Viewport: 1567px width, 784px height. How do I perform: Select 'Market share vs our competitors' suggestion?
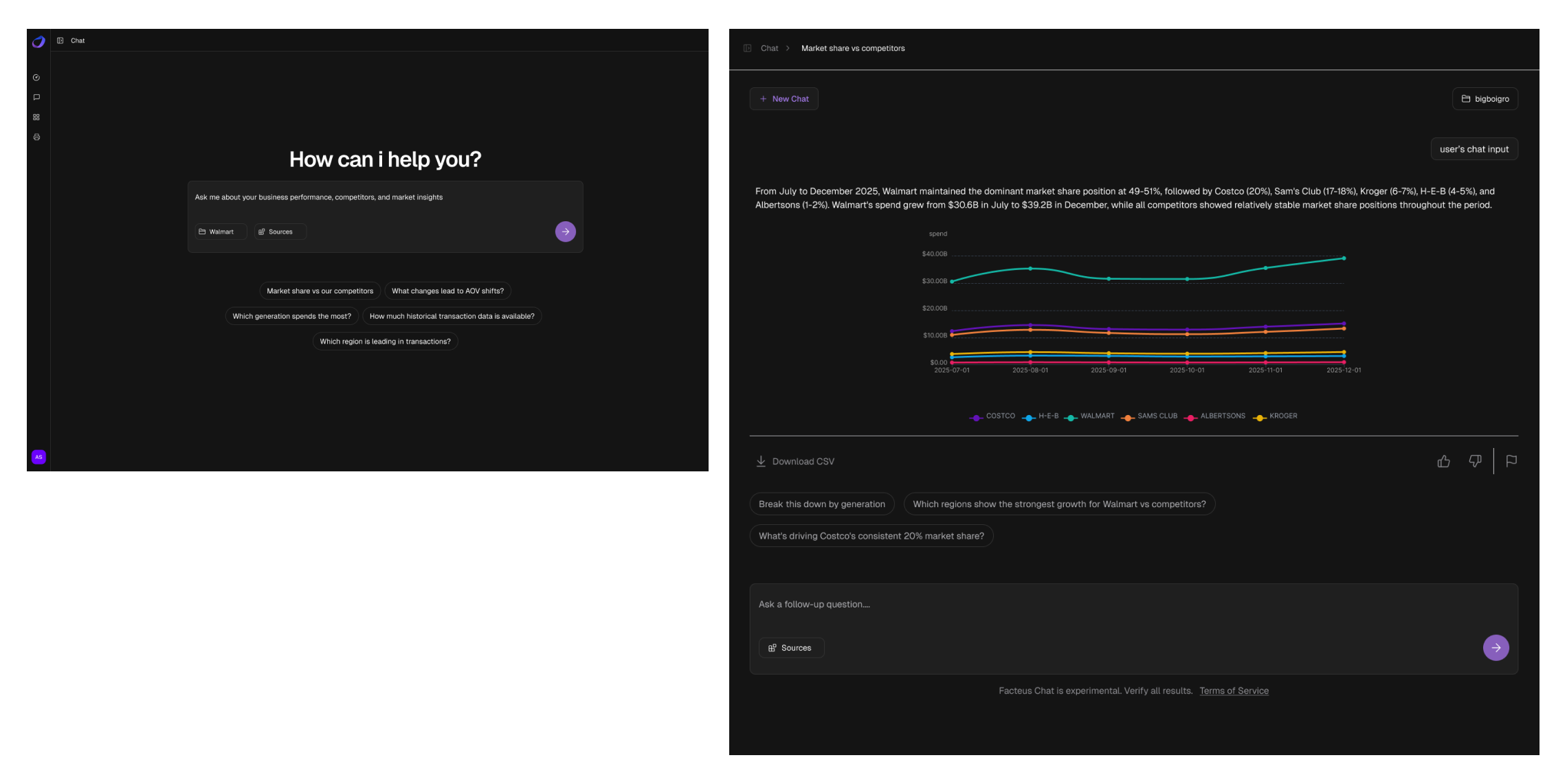point(320,291)
